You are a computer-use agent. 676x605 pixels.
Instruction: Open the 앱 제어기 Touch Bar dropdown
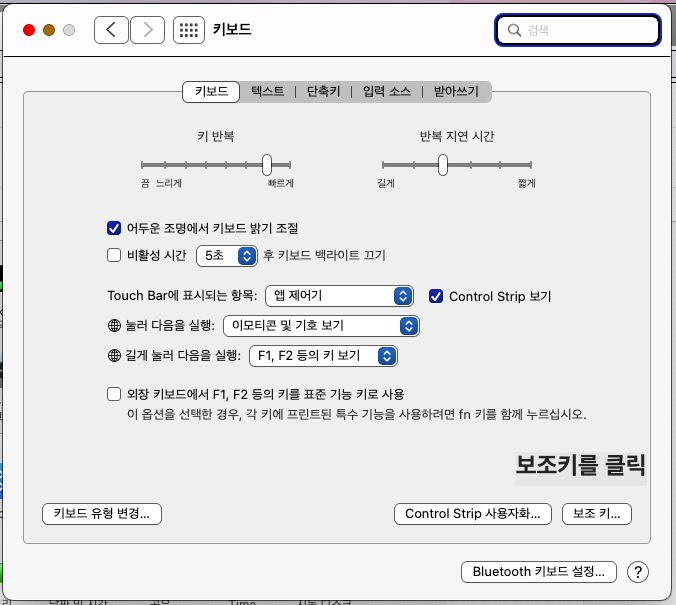click(339, 296)
